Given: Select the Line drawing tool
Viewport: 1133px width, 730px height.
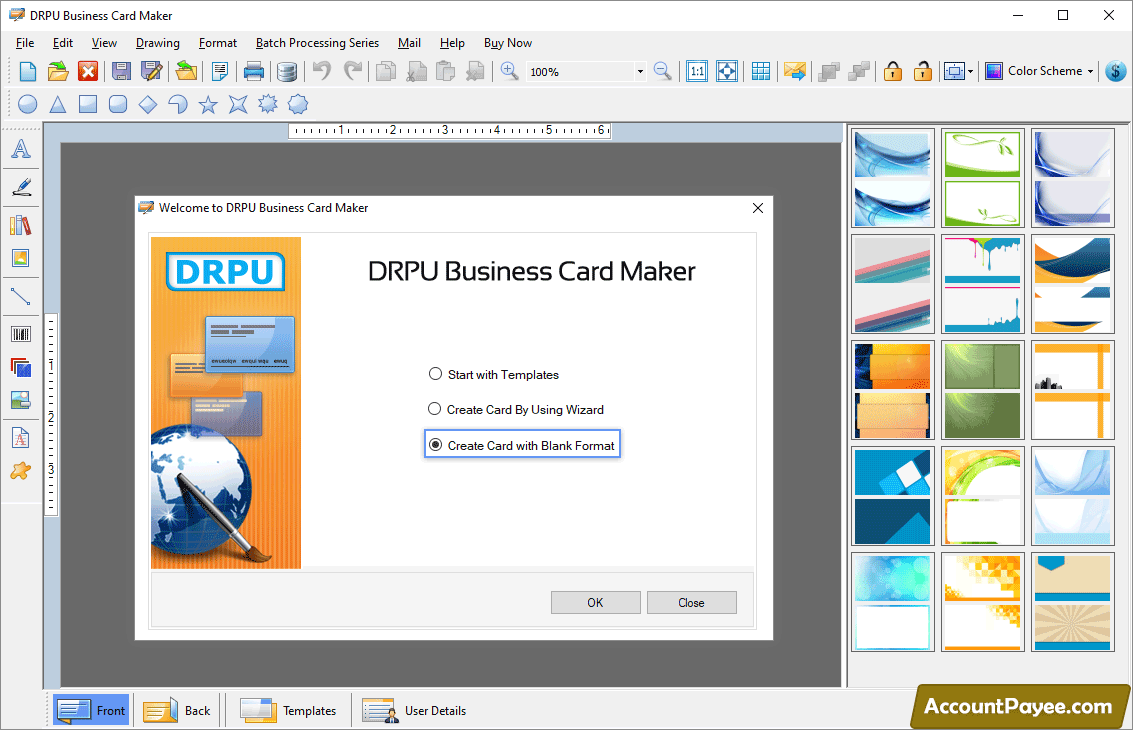Looking at the screenshot, I should [21, 296].
